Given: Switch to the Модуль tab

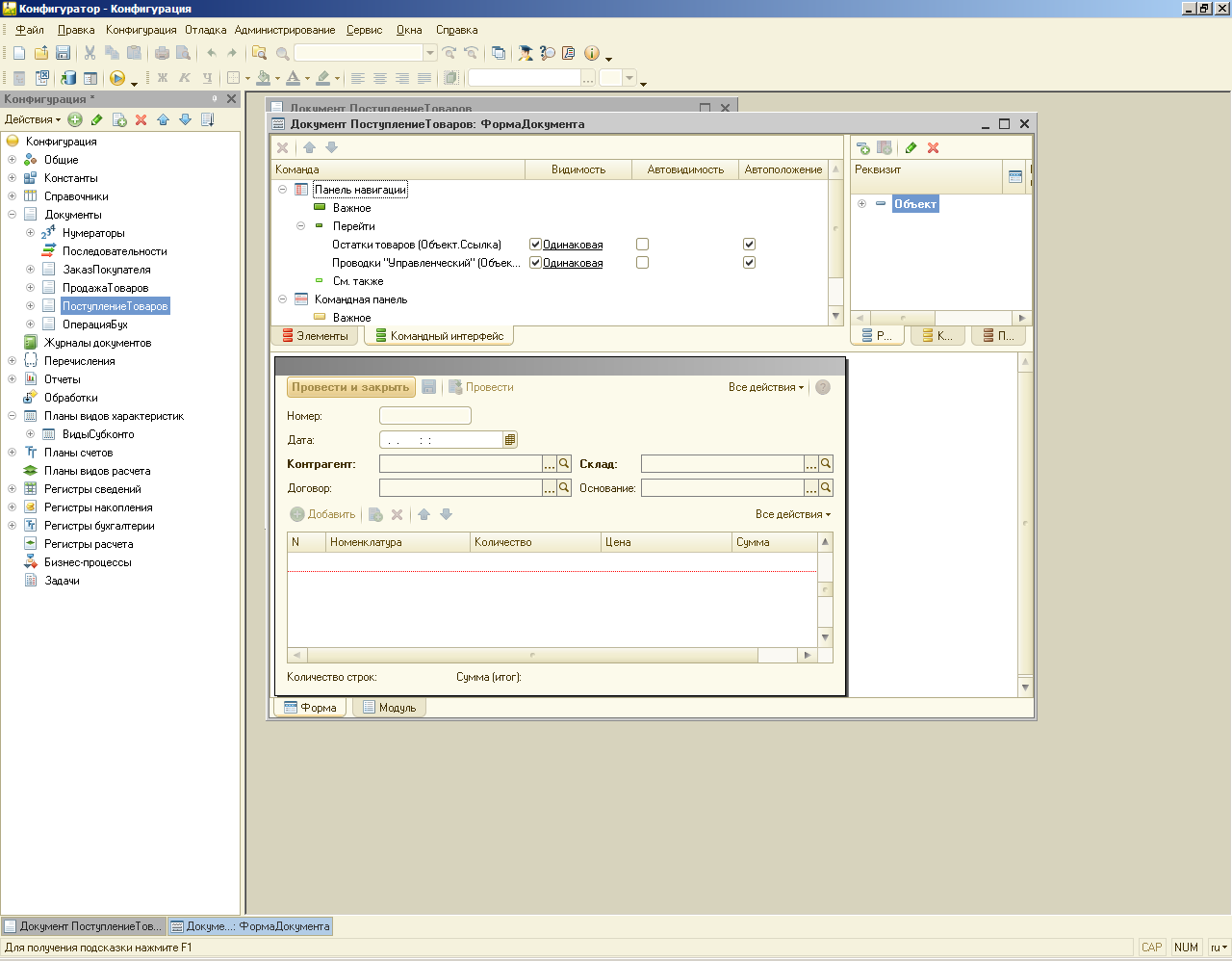Looking at the screenshot, I should (390, 708).
